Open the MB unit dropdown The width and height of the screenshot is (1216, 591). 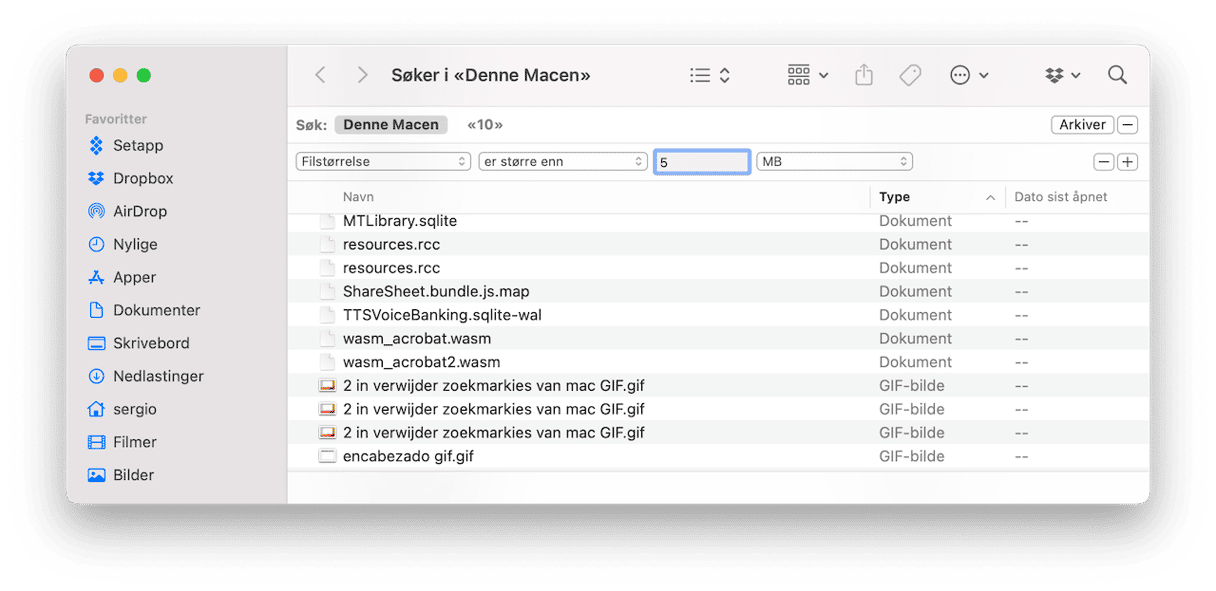coord(834,161)
